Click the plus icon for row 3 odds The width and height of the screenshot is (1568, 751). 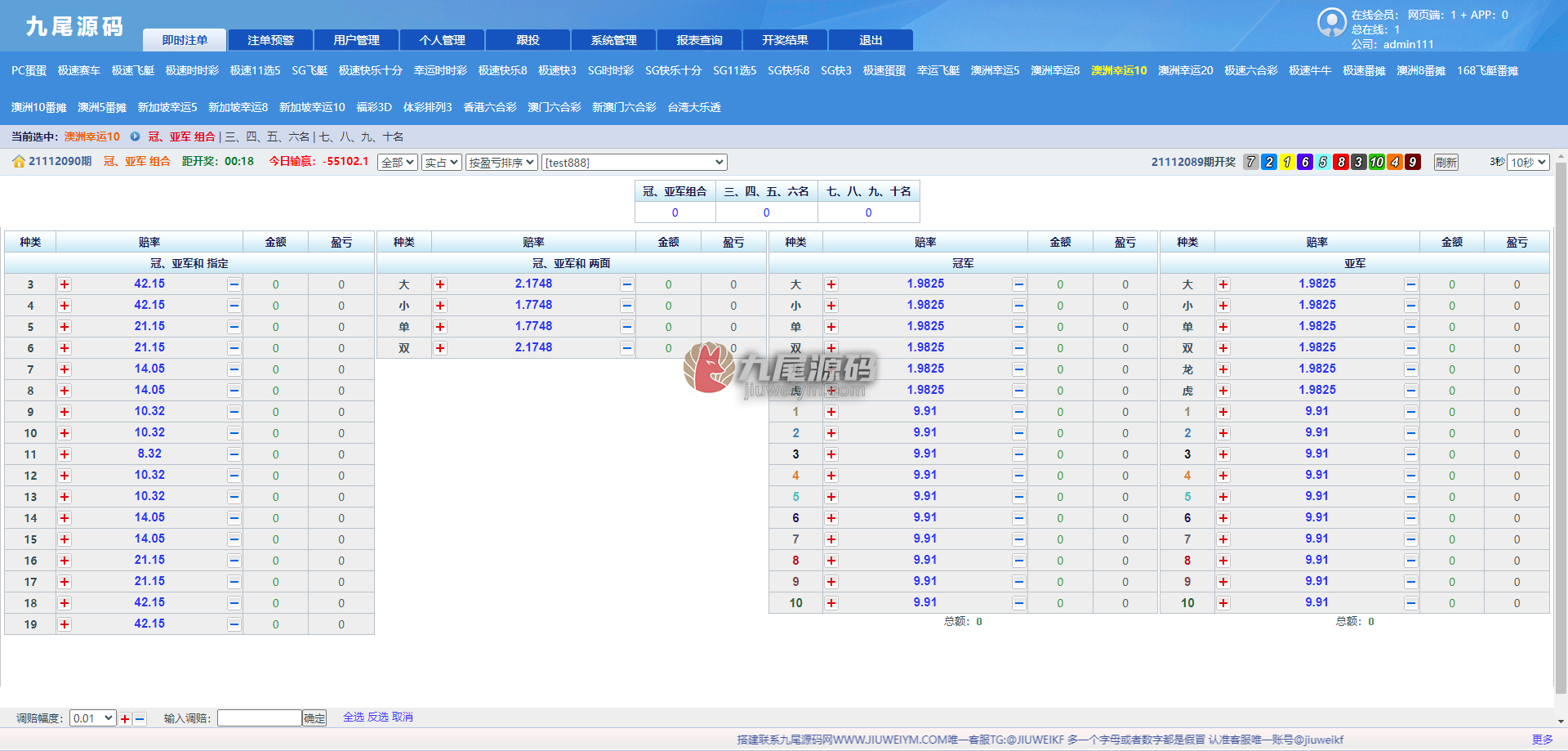pos(65,284)
